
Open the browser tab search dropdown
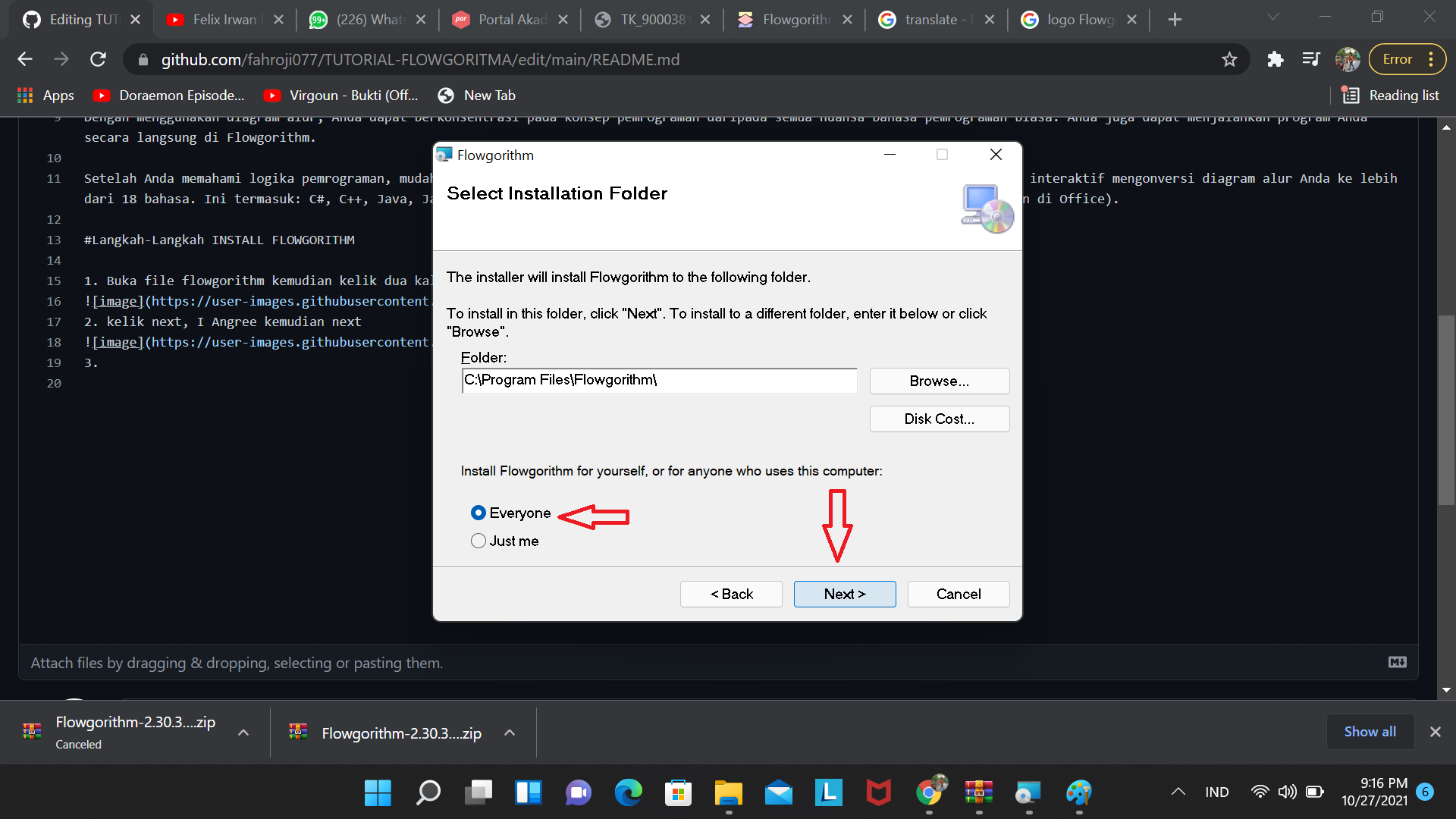(1273, 17)
